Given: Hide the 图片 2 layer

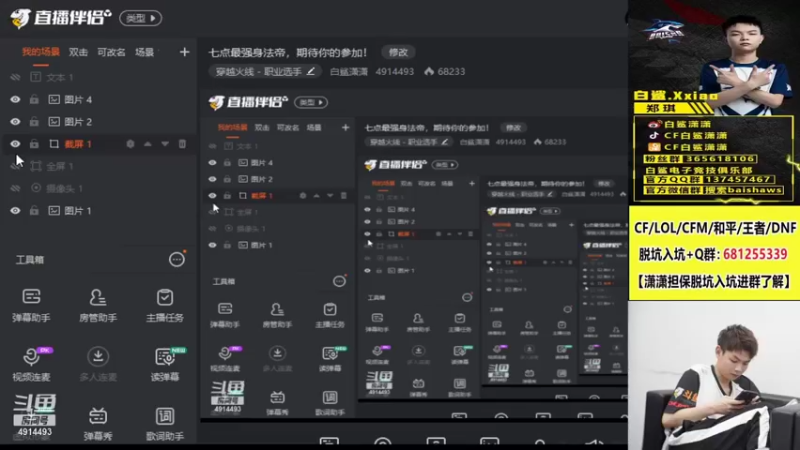Looking at the screenshot, I should [15, 121].
